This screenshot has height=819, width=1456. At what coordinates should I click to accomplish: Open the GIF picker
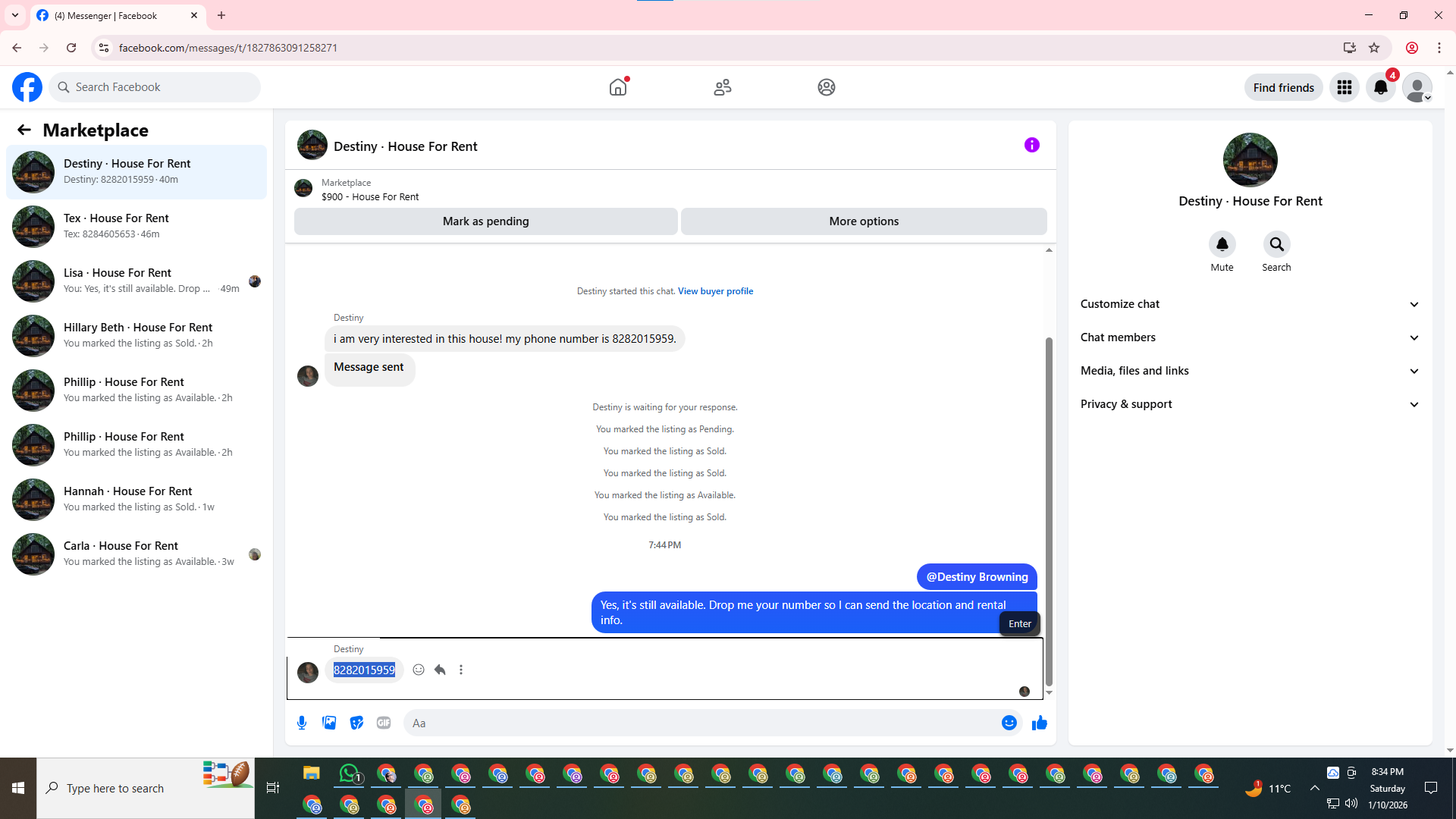point(384,723)
